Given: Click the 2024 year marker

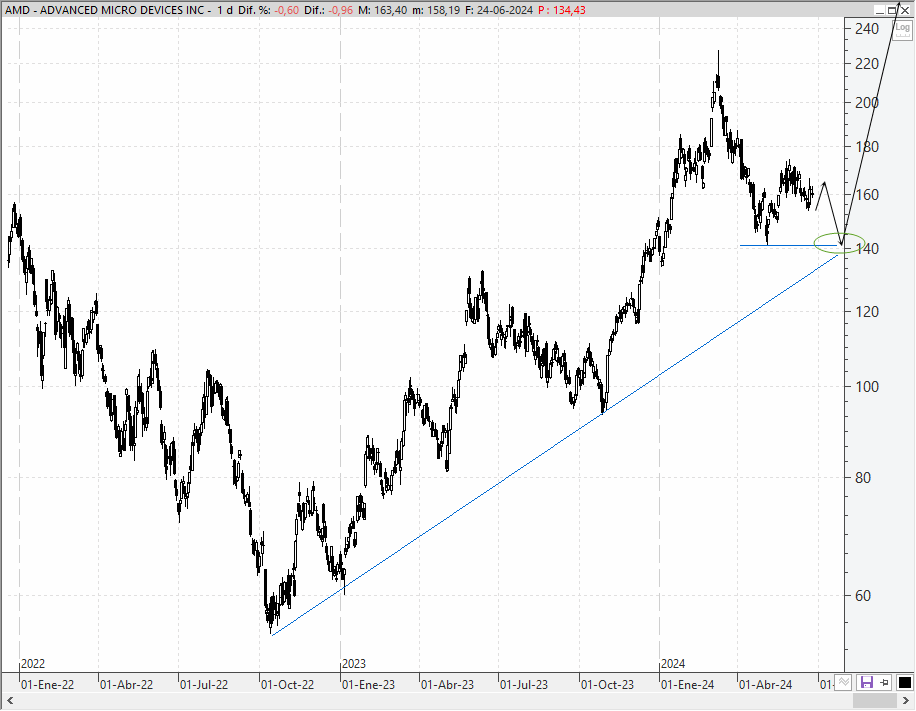Looking at the screenshot, I should [x=673, y=664].
